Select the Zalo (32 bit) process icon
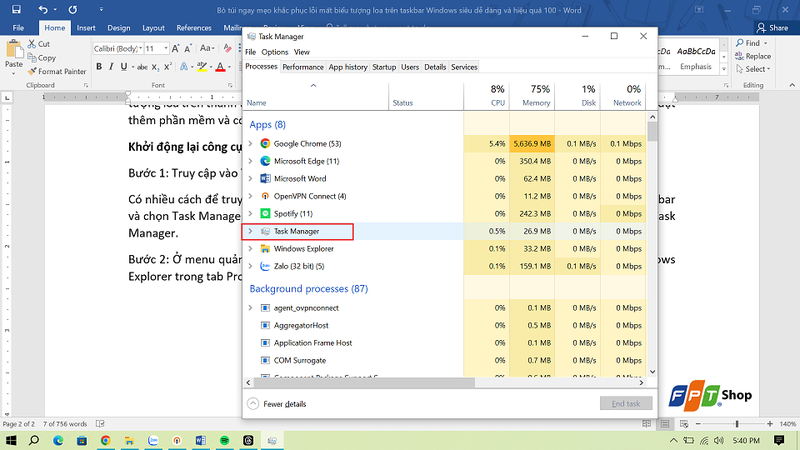This screenshot has height=450, width=800. pos(265,266)
